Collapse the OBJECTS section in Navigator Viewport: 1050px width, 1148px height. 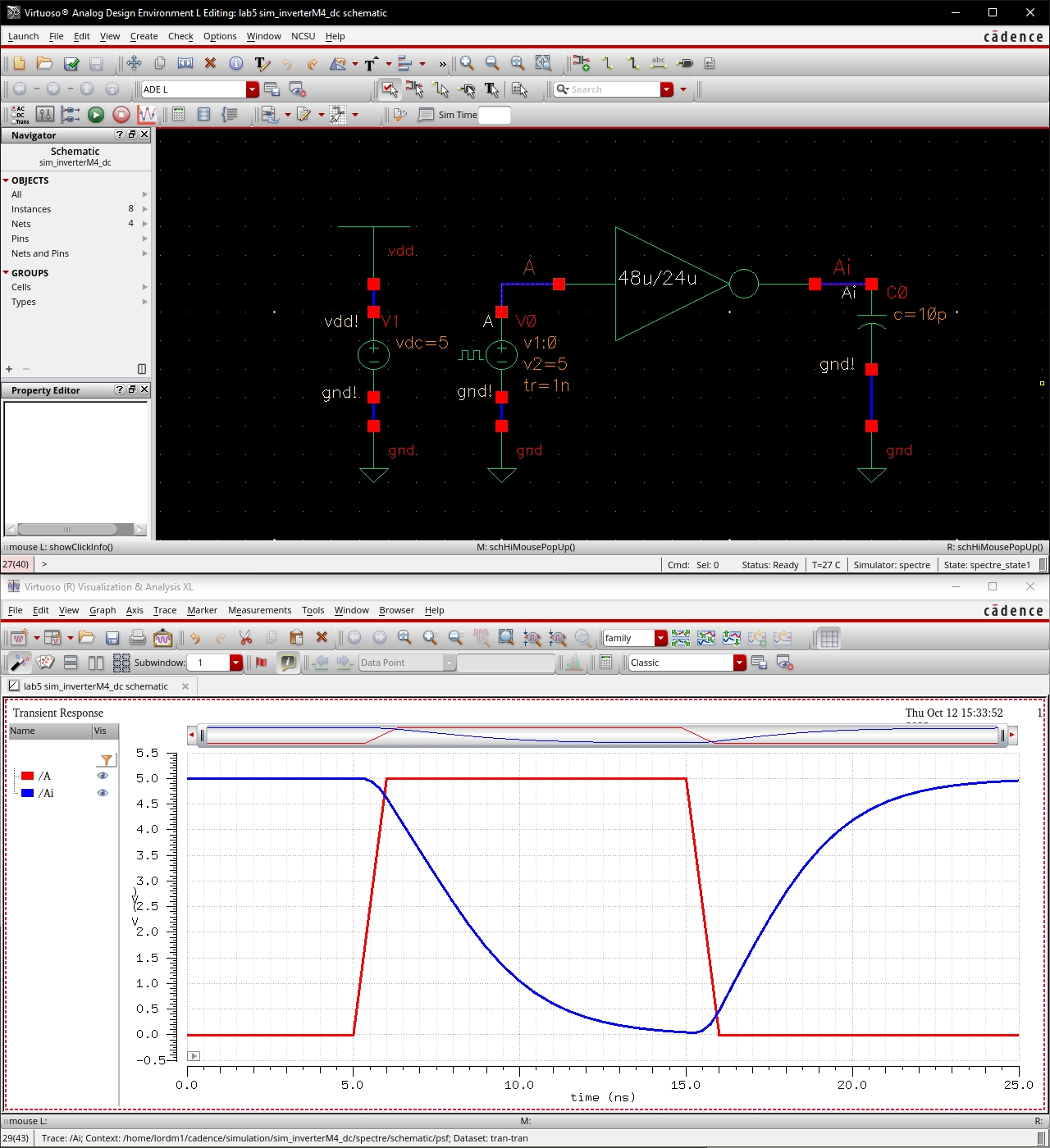click(x=7, y=180)
